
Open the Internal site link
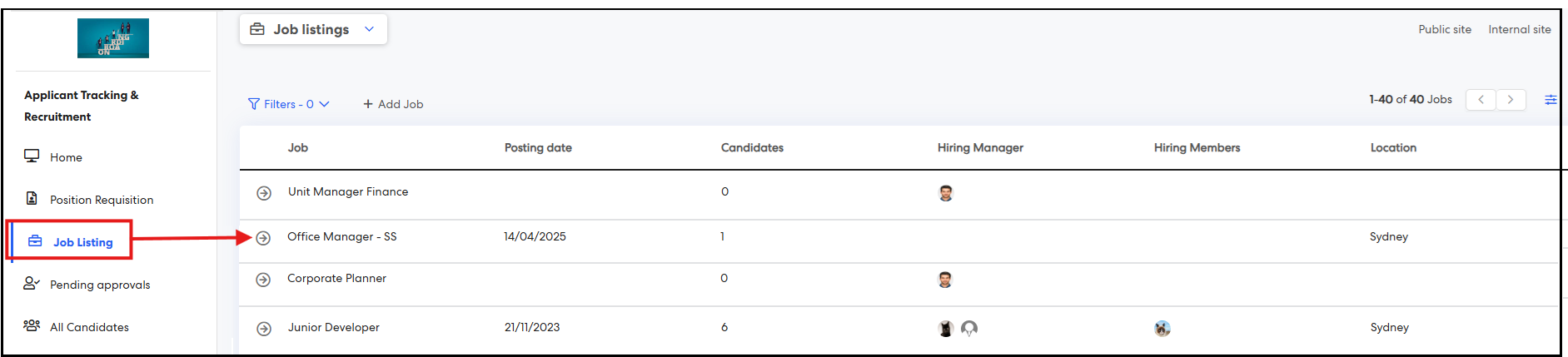point(1519,29)
